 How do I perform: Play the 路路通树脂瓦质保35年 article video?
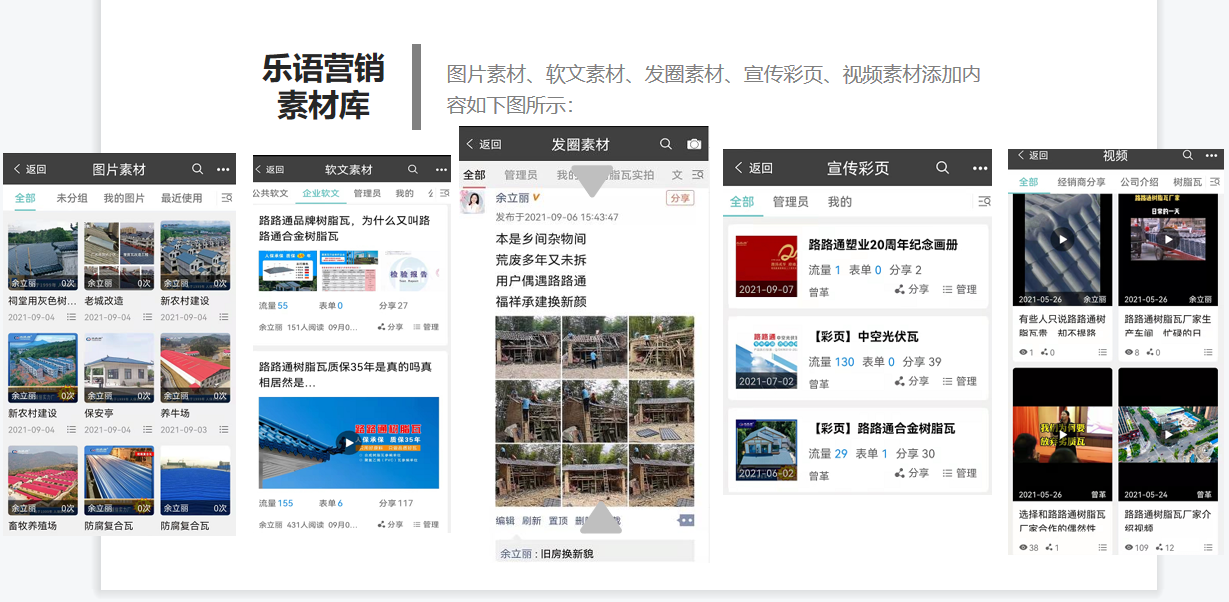tap(348, 442)
